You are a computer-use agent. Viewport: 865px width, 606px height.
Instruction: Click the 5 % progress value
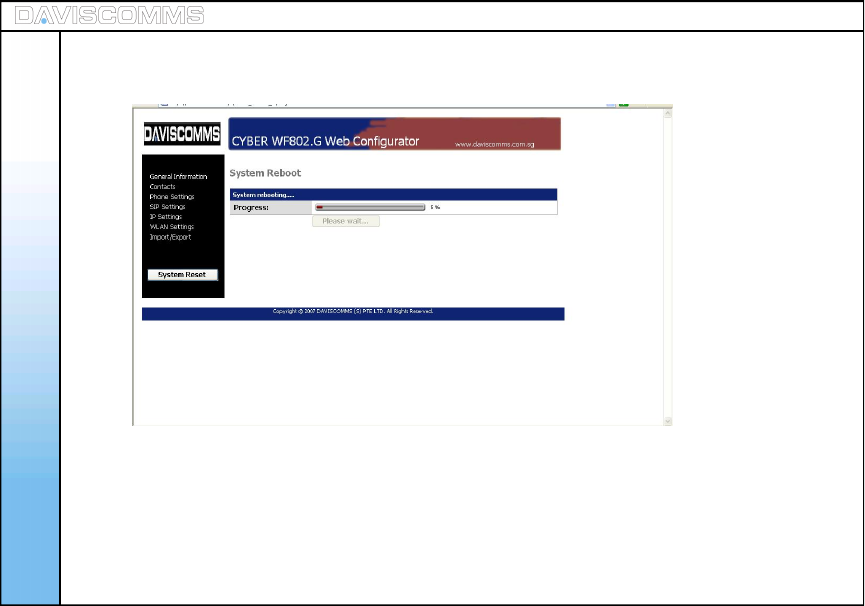[x=435, y=207]
